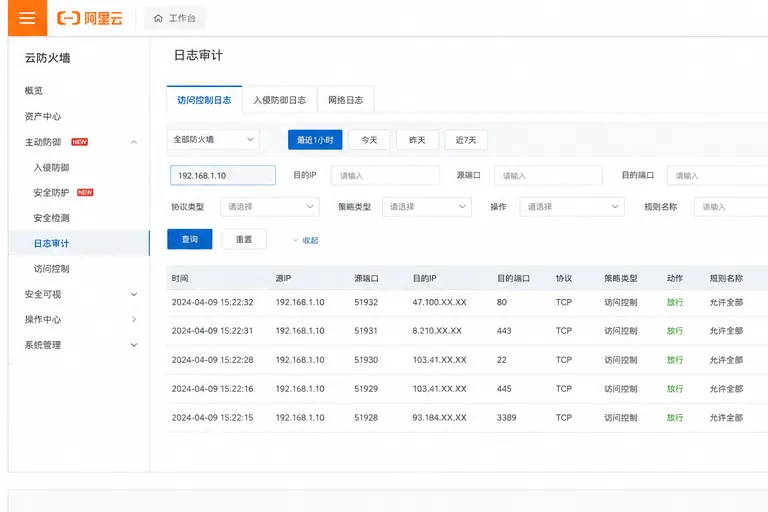
Task: Click the 目的端口 input field
Action: pyautogui.click(x=718, y=175)
